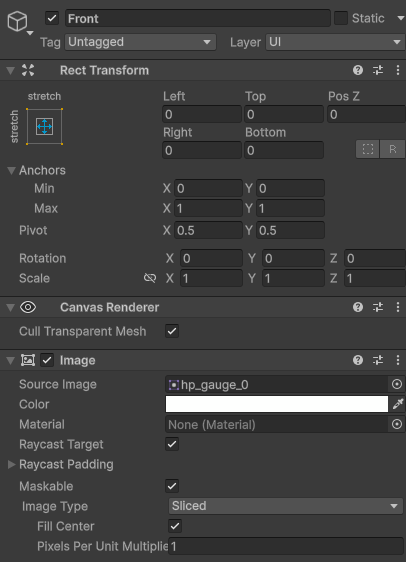Open Rect Transform preset settings icon
Viewport: 406px width, 562px height.
pos(378,70)
